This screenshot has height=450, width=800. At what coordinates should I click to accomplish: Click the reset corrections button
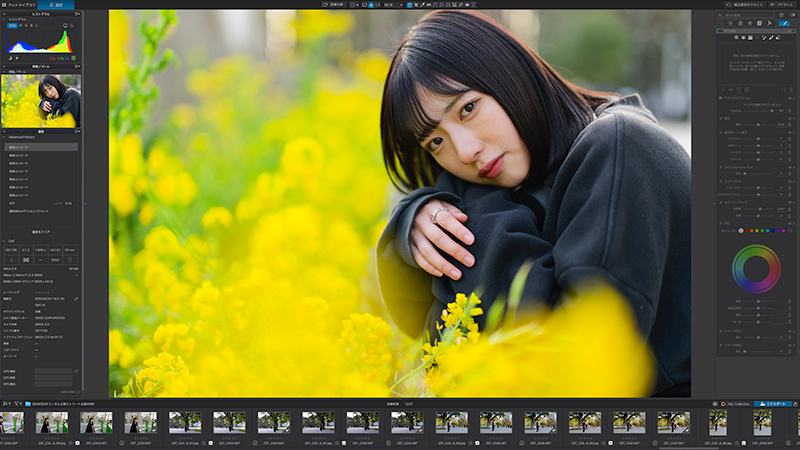point(745,5)
